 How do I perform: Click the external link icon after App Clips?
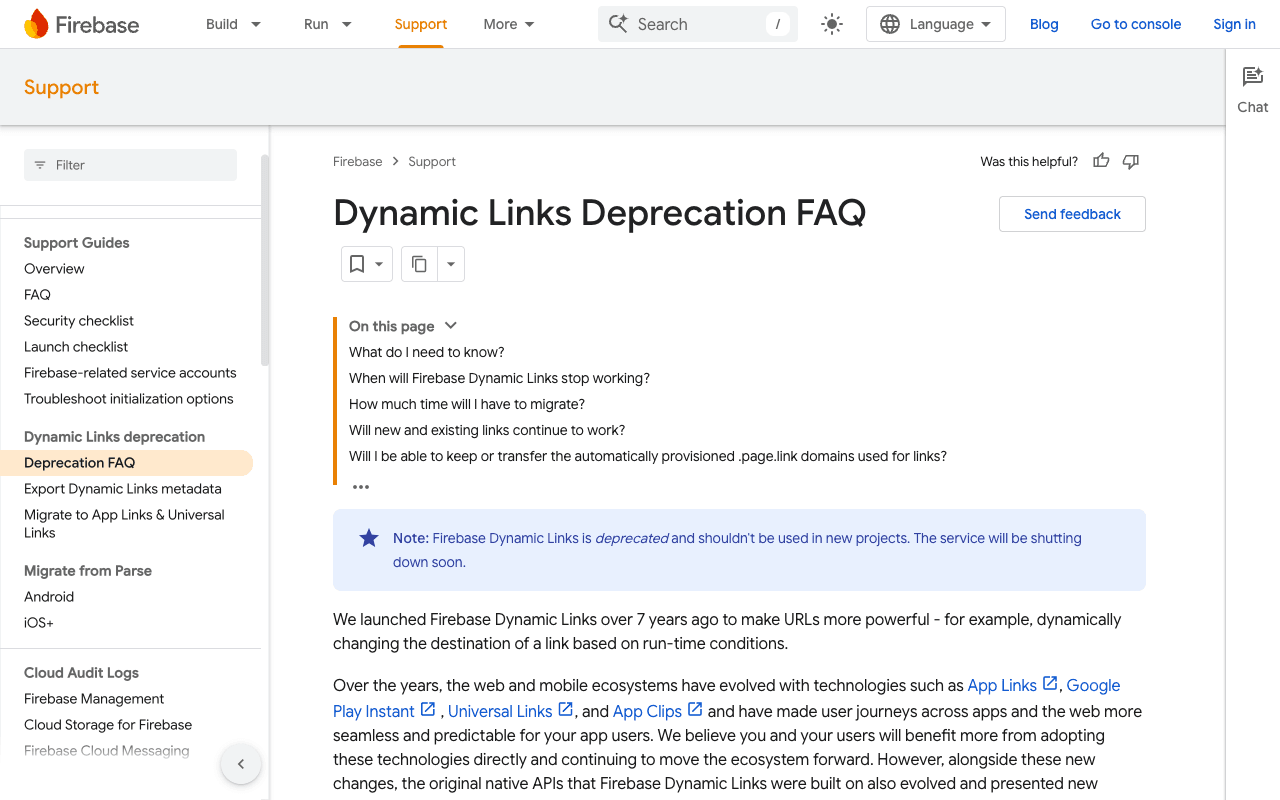[695, 710]
